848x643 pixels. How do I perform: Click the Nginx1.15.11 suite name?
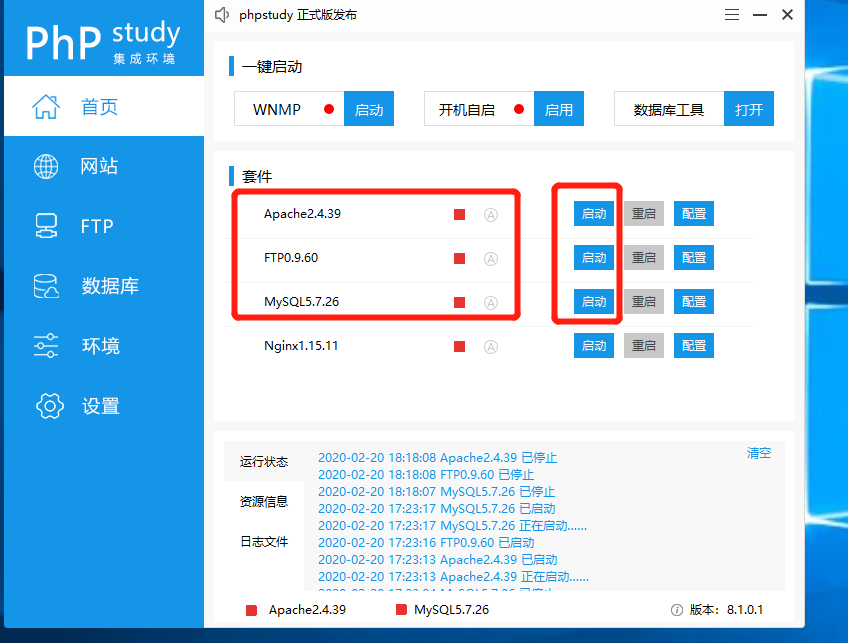[301, 346]
